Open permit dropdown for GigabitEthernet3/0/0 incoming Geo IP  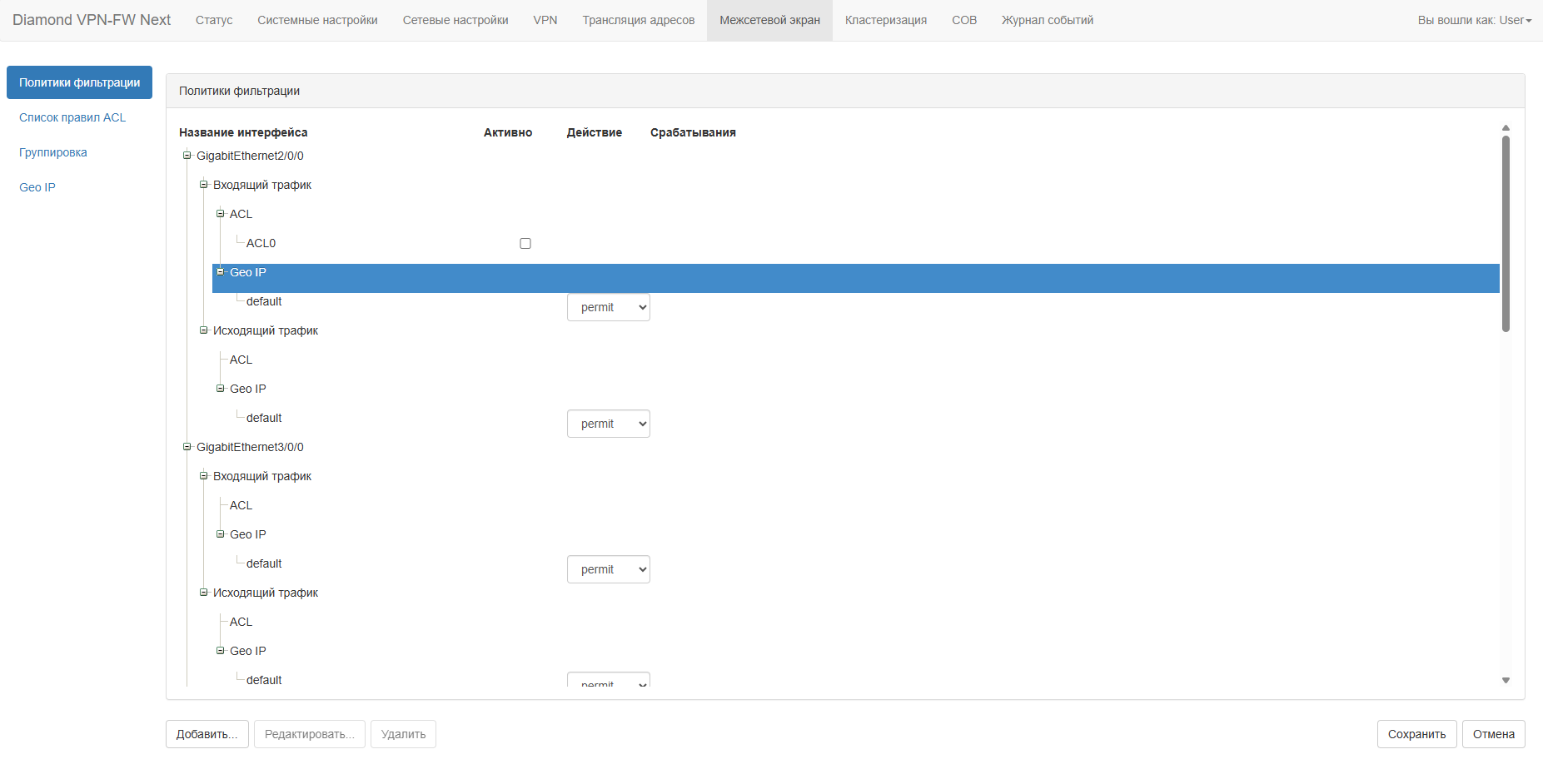[x=608, y=569]
